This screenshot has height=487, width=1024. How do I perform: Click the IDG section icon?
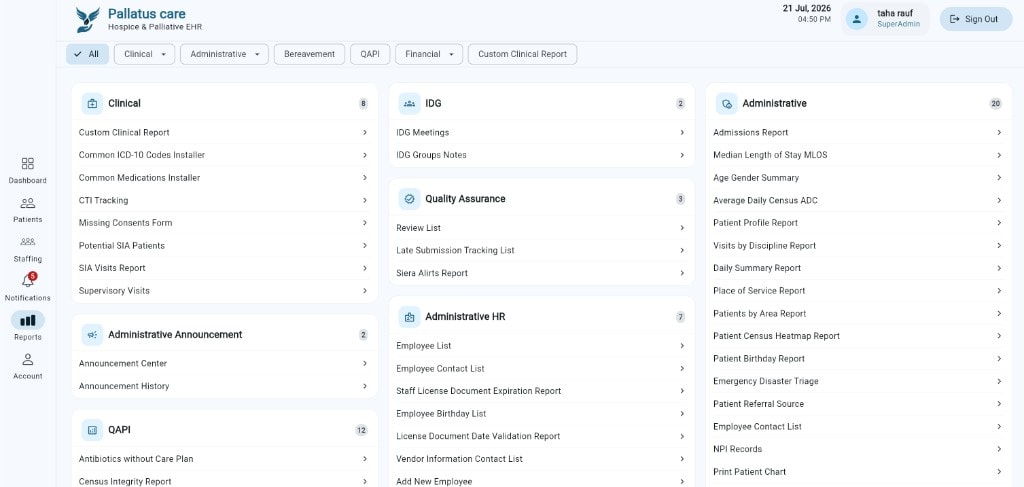(x=409, y=103)
